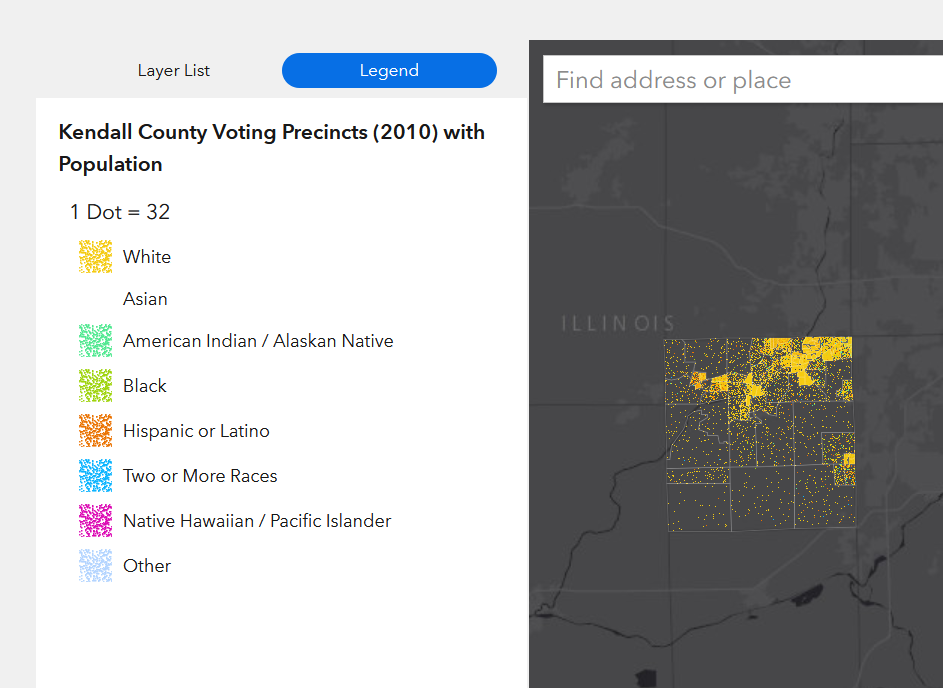
Task: Select the Legend tab
Action: pos(389,71)
